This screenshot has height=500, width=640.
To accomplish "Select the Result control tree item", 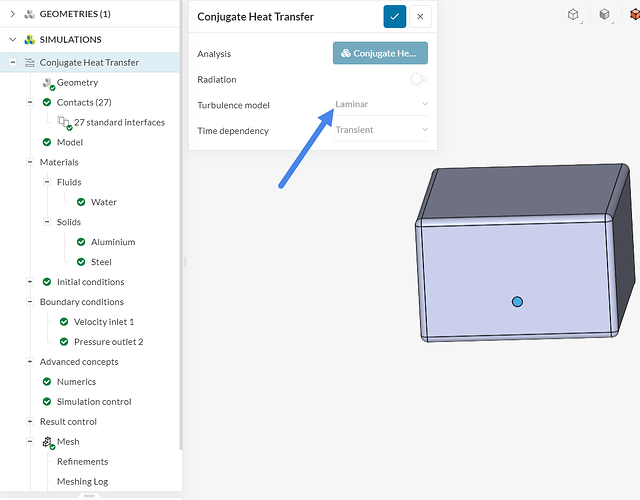I will coord(68,422).
